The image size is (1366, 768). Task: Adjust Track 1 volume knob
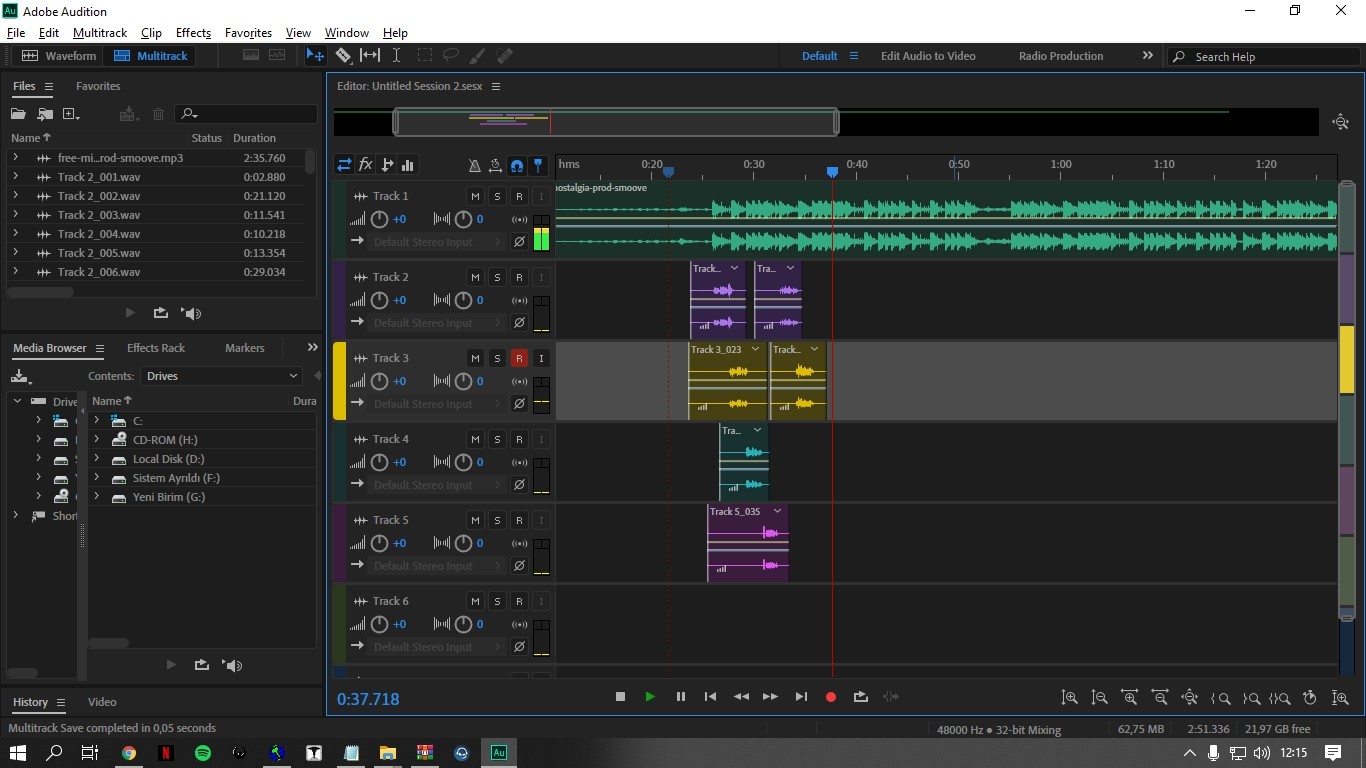(379, 219)
